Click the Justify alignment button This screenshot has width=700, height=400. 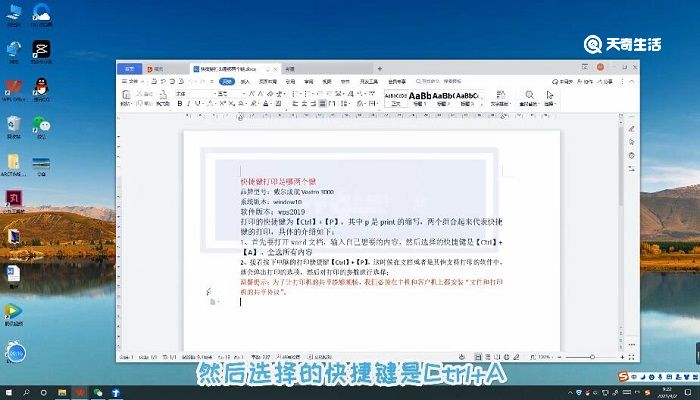click(322, 104)
